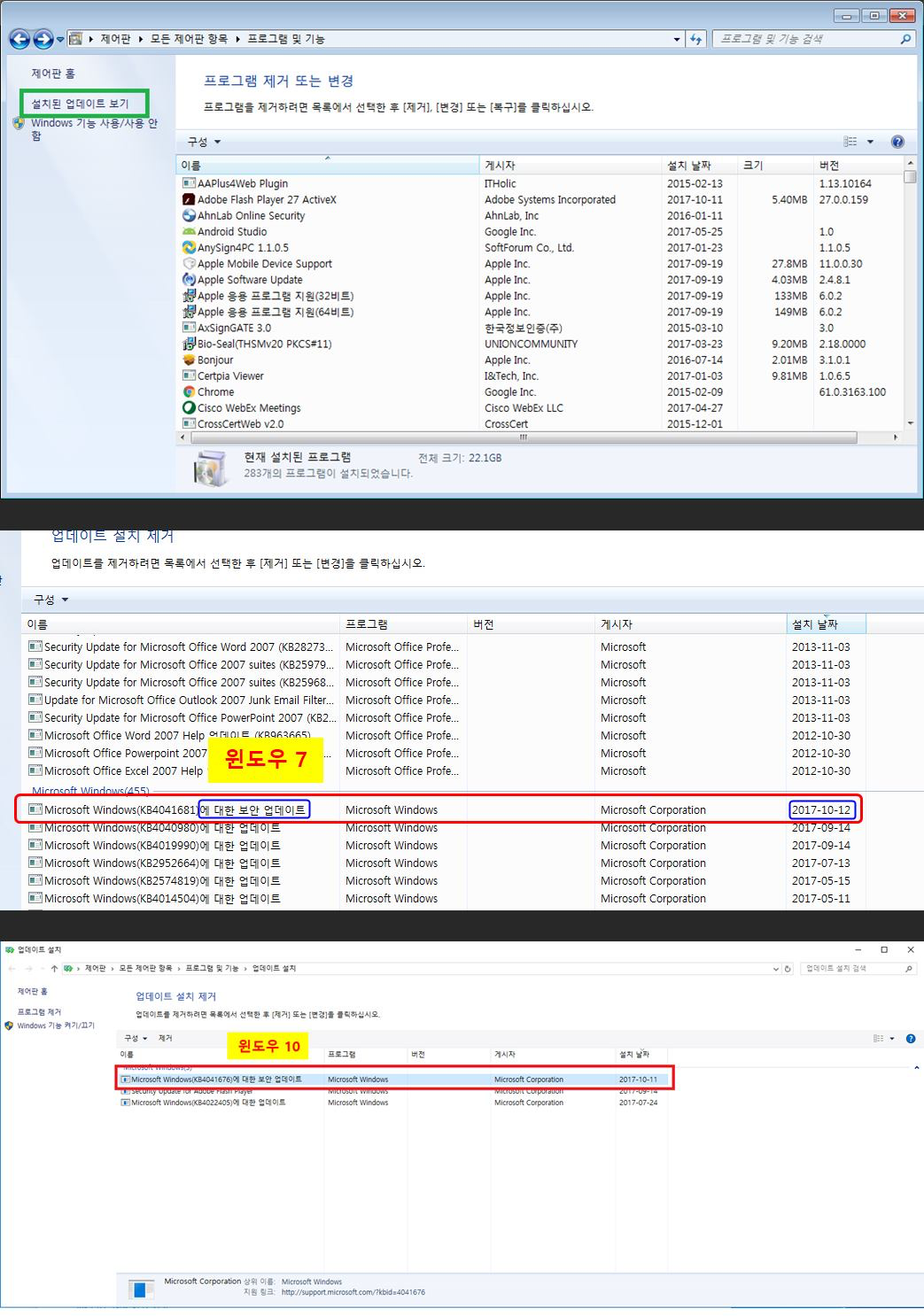
Task: Click the magnifier icon in 프로그램 및 기능 검색
Action: [905, 39]
